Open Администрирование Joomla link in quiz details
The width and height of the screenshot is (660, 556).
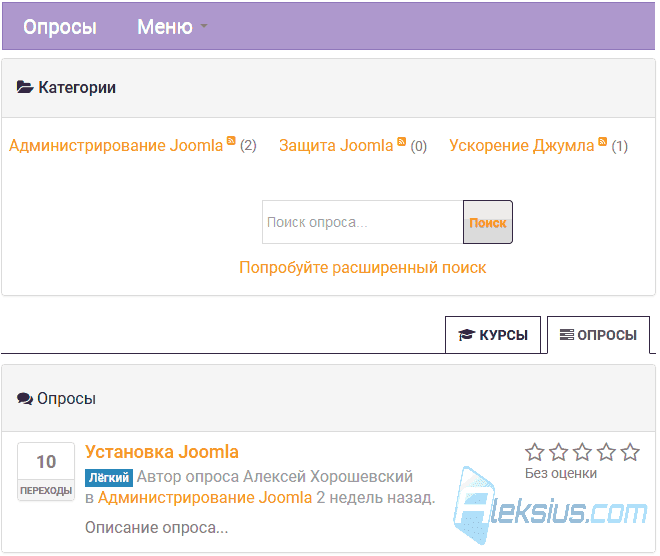click(205, 497)
